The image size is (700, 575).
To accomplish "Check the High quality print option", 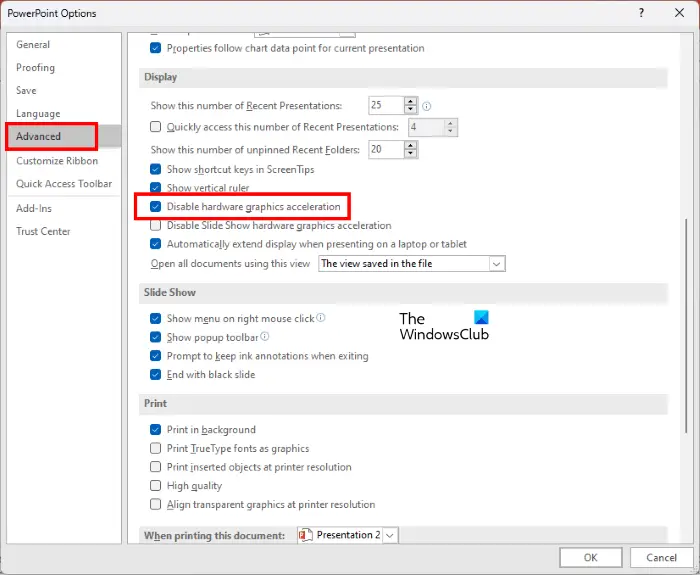I will click(x=155, y=486).
